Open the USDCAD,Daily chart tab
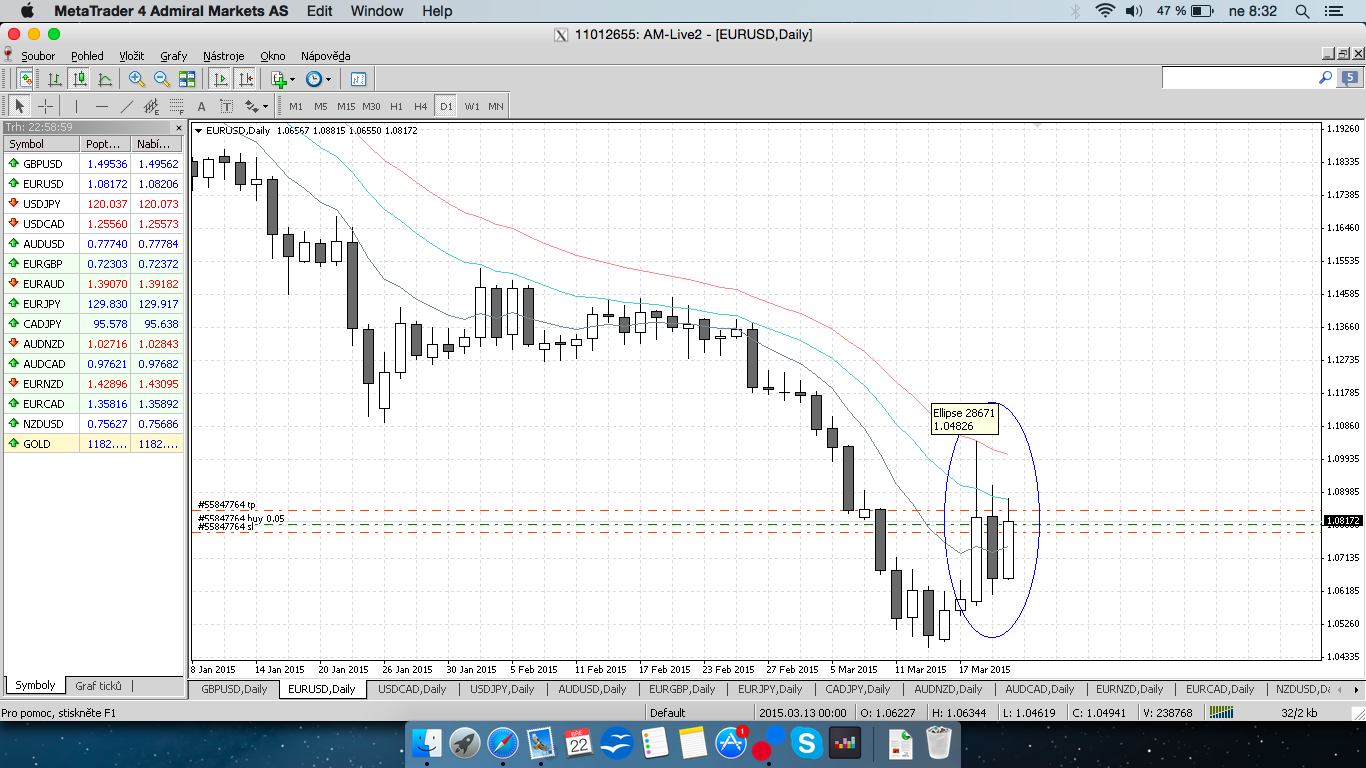Image resolution: width=1366 pixels, height=768 pixels. click(x=413, y=689)
